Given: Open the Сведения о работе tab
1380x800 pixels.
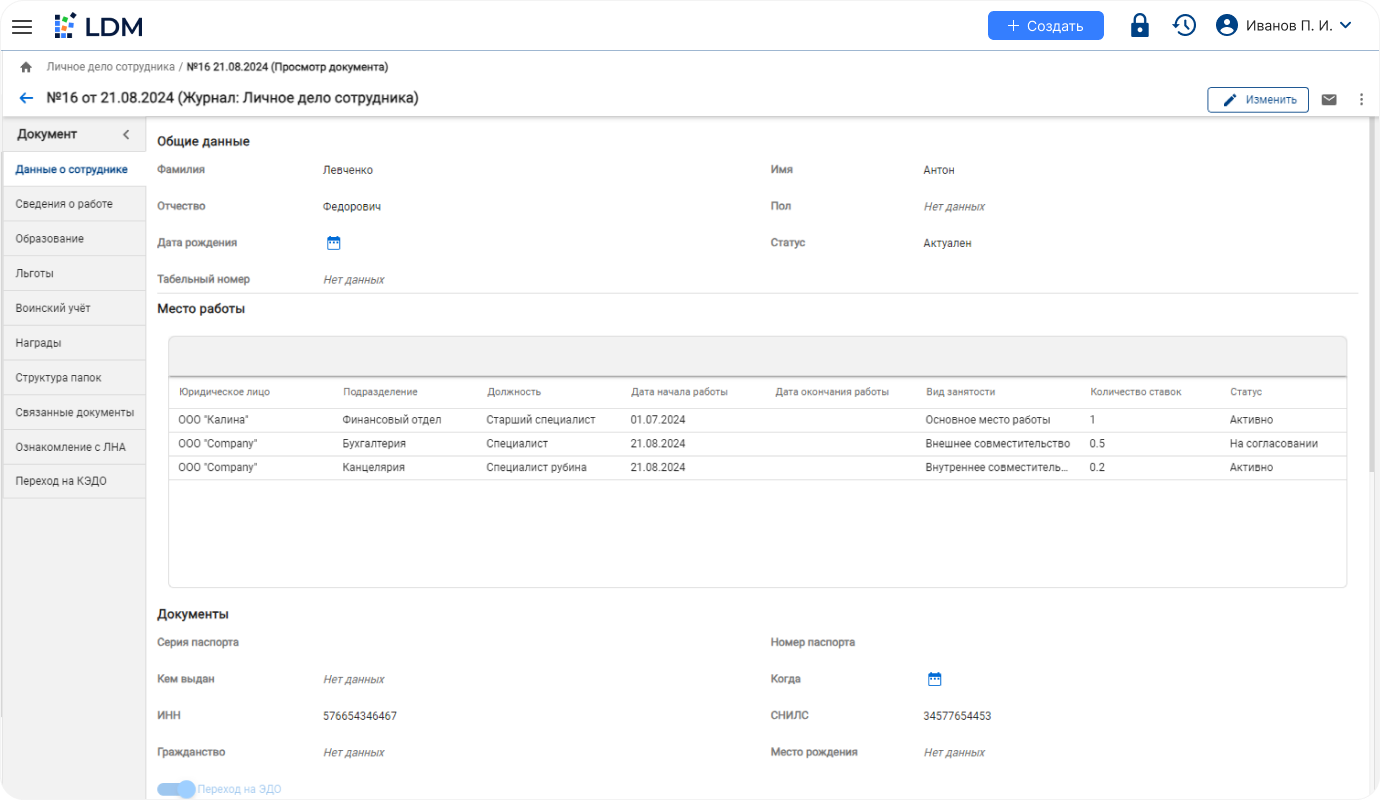Looking at the screenshot, I should point(74,204).
